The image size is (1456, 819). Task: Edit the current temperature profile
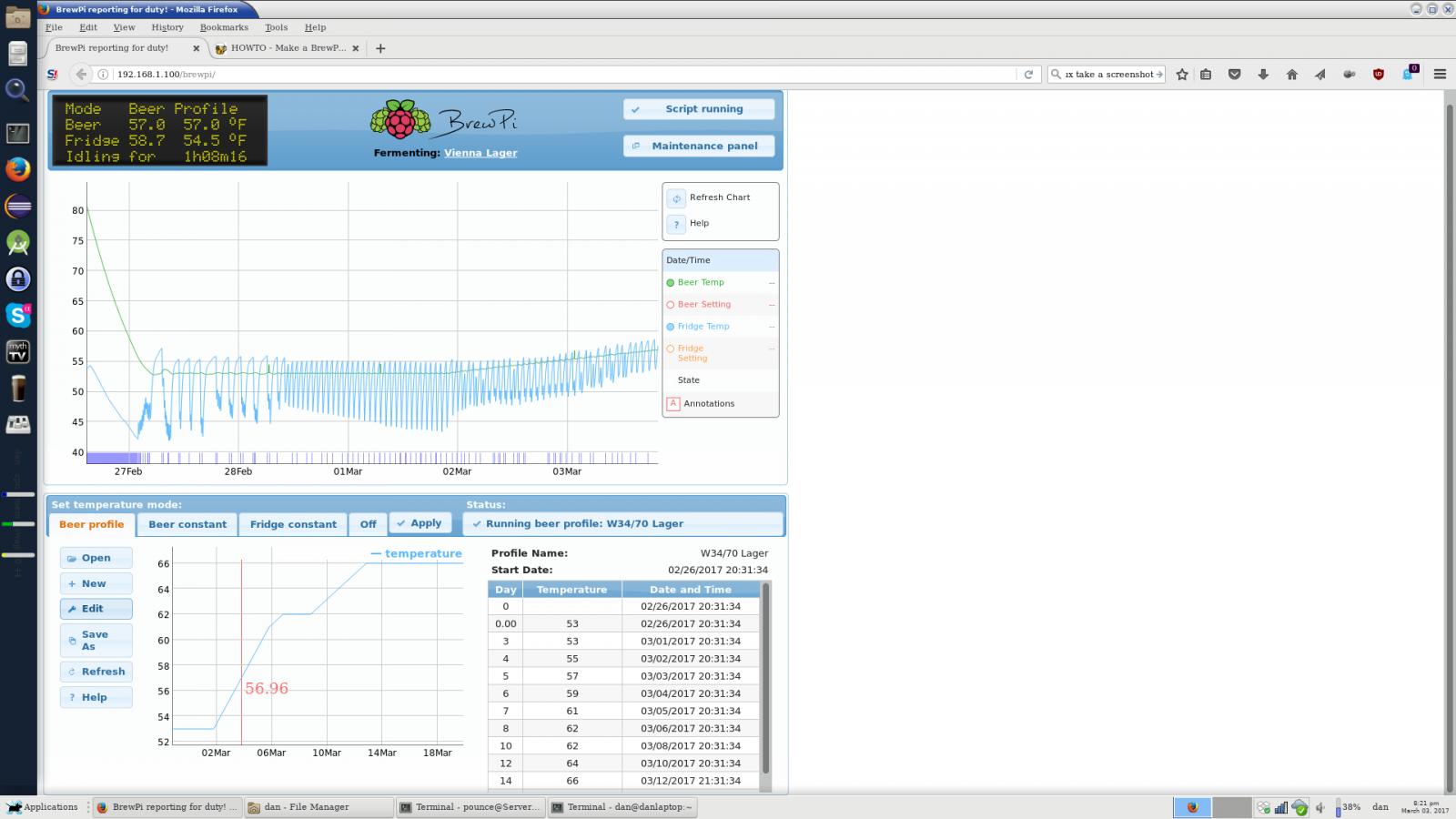coord(96,610)
